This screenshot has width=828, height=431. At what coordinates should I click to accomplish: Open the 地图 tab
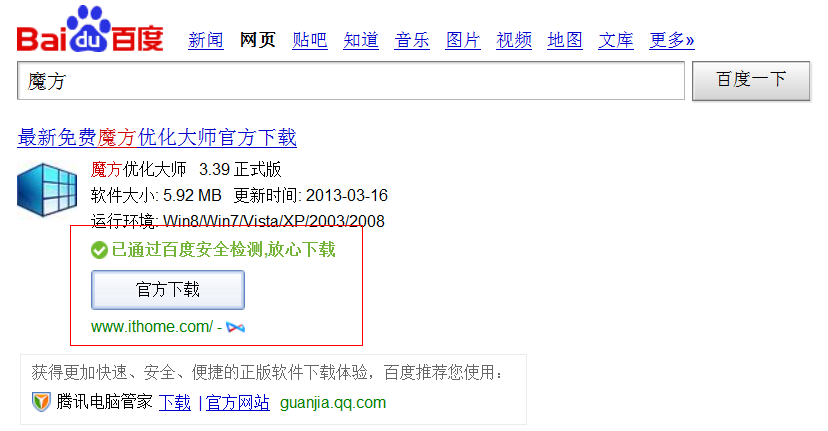[565, 40]
